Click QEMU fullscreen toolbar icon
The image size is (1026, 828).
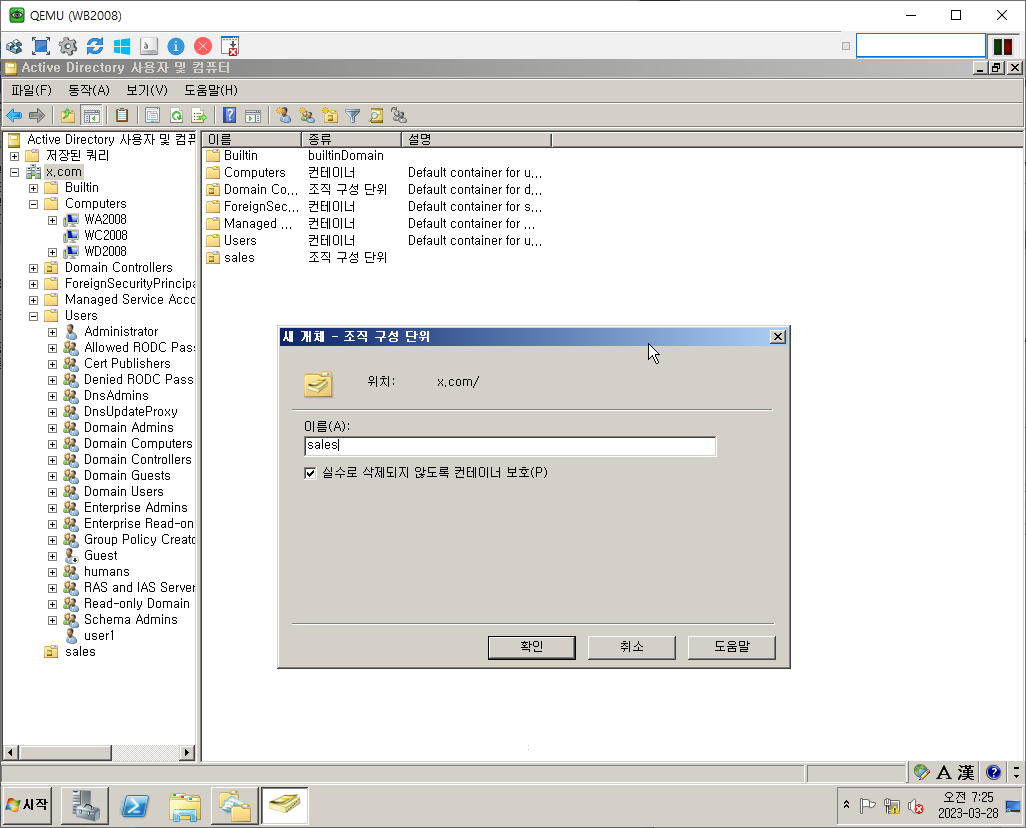point(41,46)
